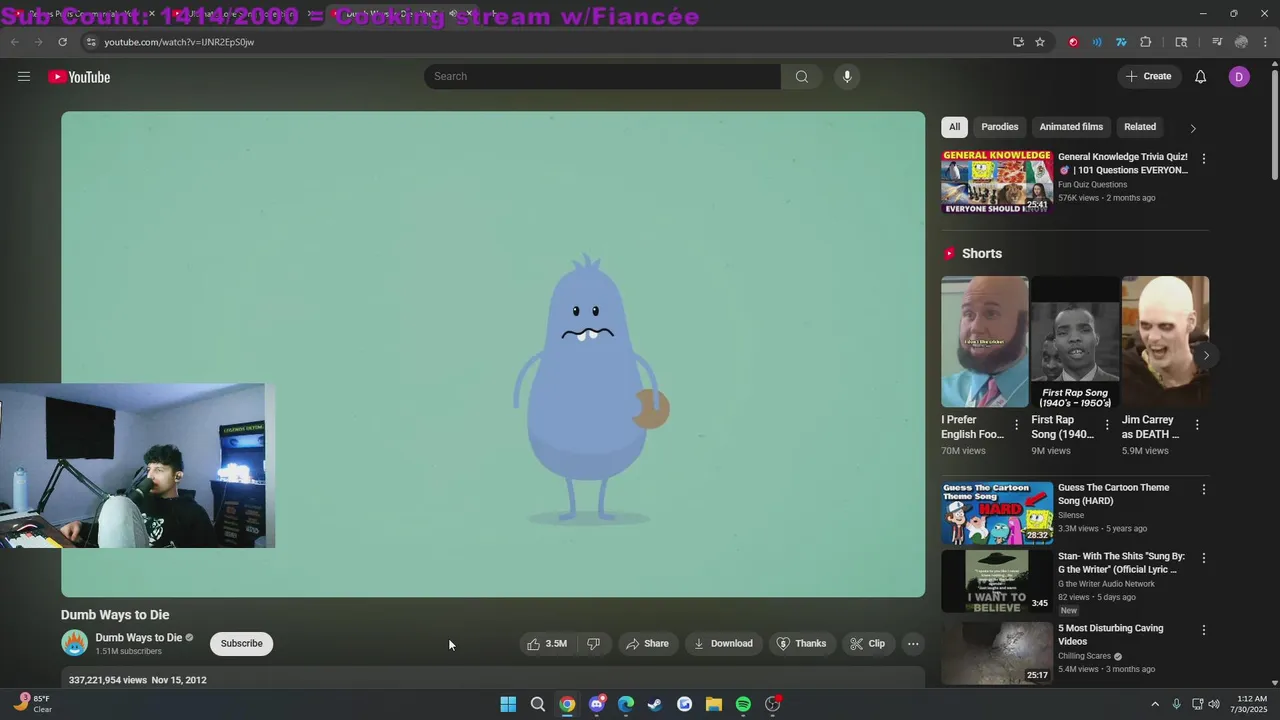
Task: Create a Clip of the video
Action: (x=868, y=644)
